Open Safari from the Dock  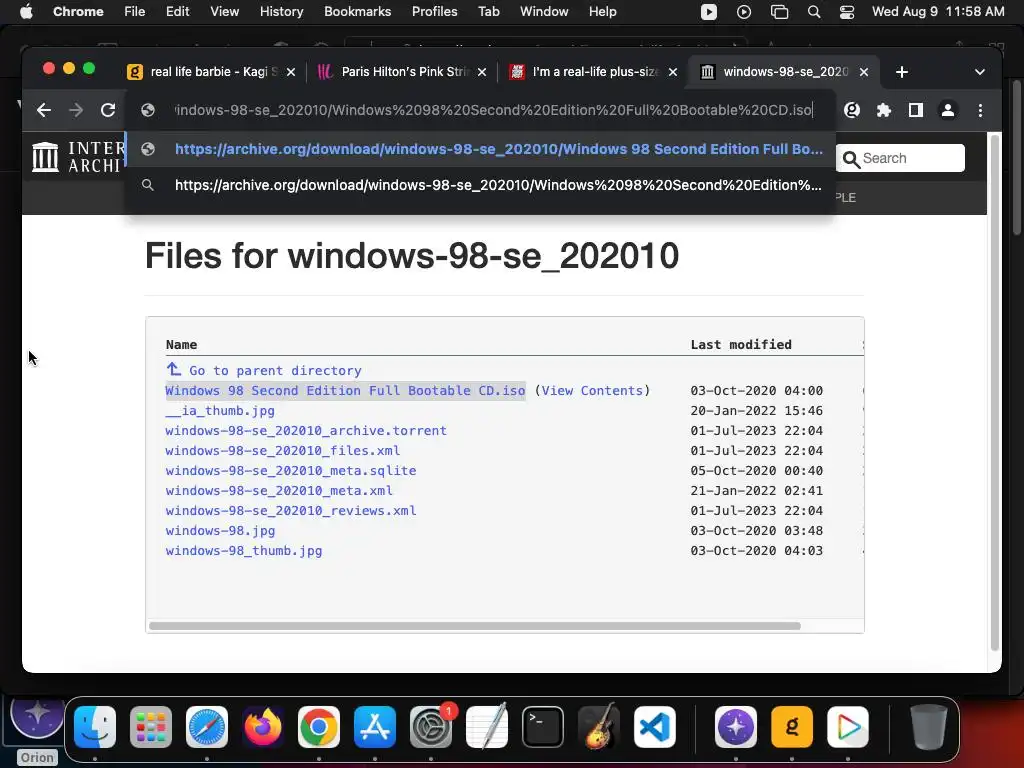pyautogui.click(x=207, y=727)
